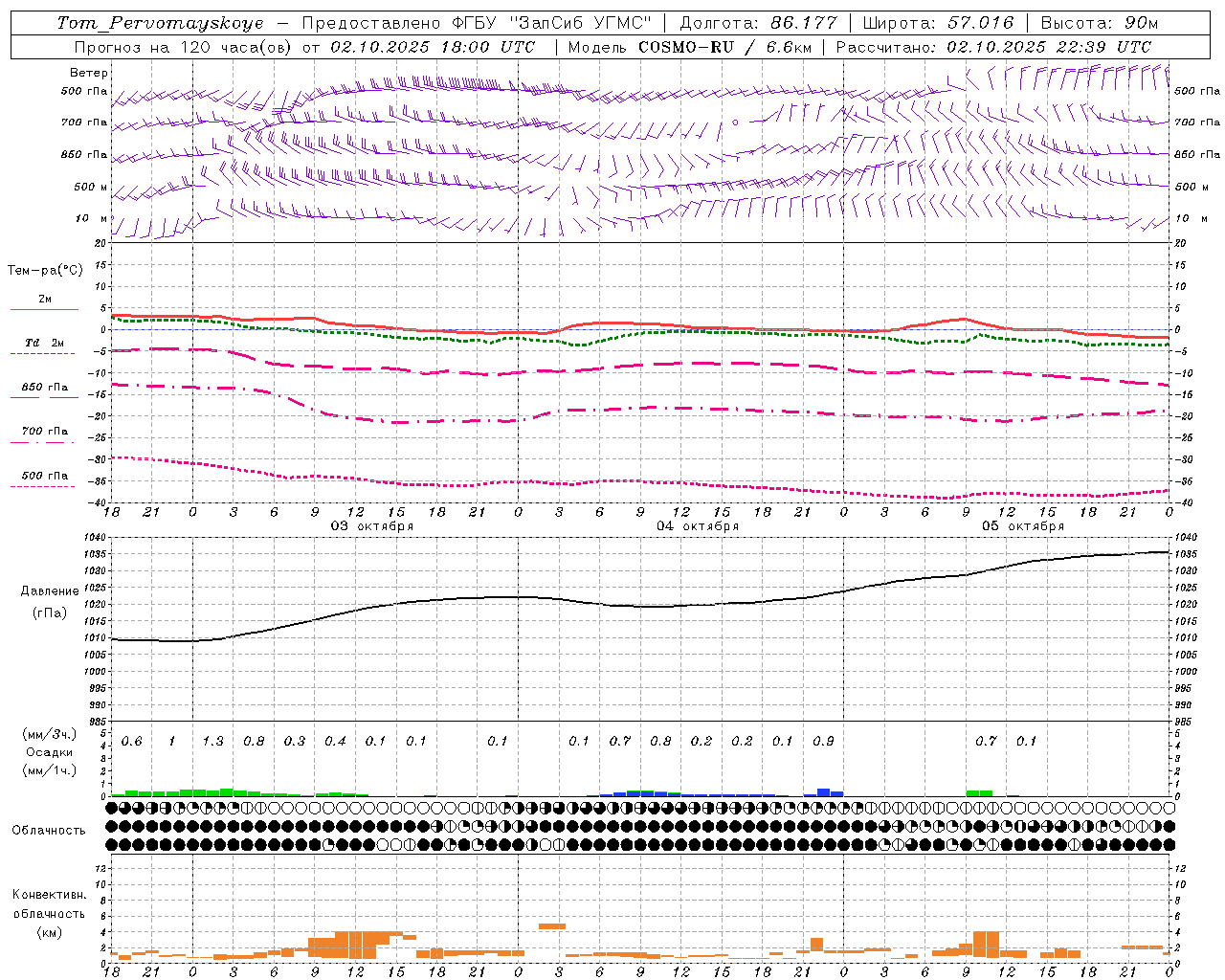Viewport: 1225px width, 980px height.
Task: Click the Широта: 57.016 header value
Action: pos(938,23)
